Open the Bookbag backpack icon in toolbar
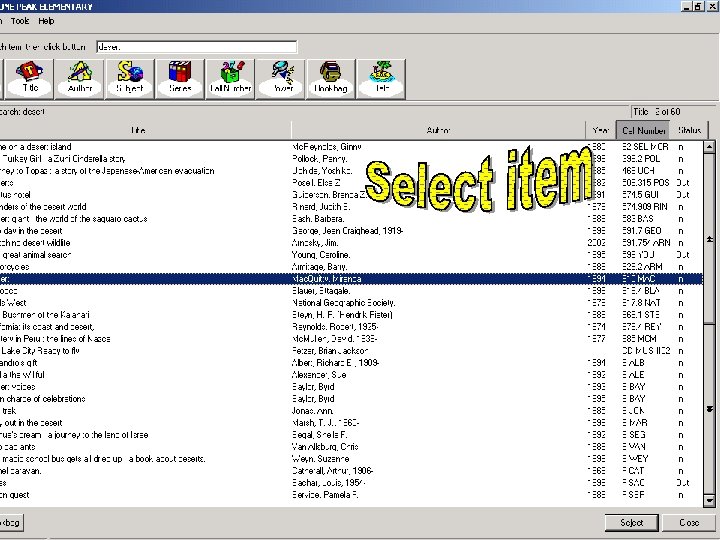 point(331,79)
